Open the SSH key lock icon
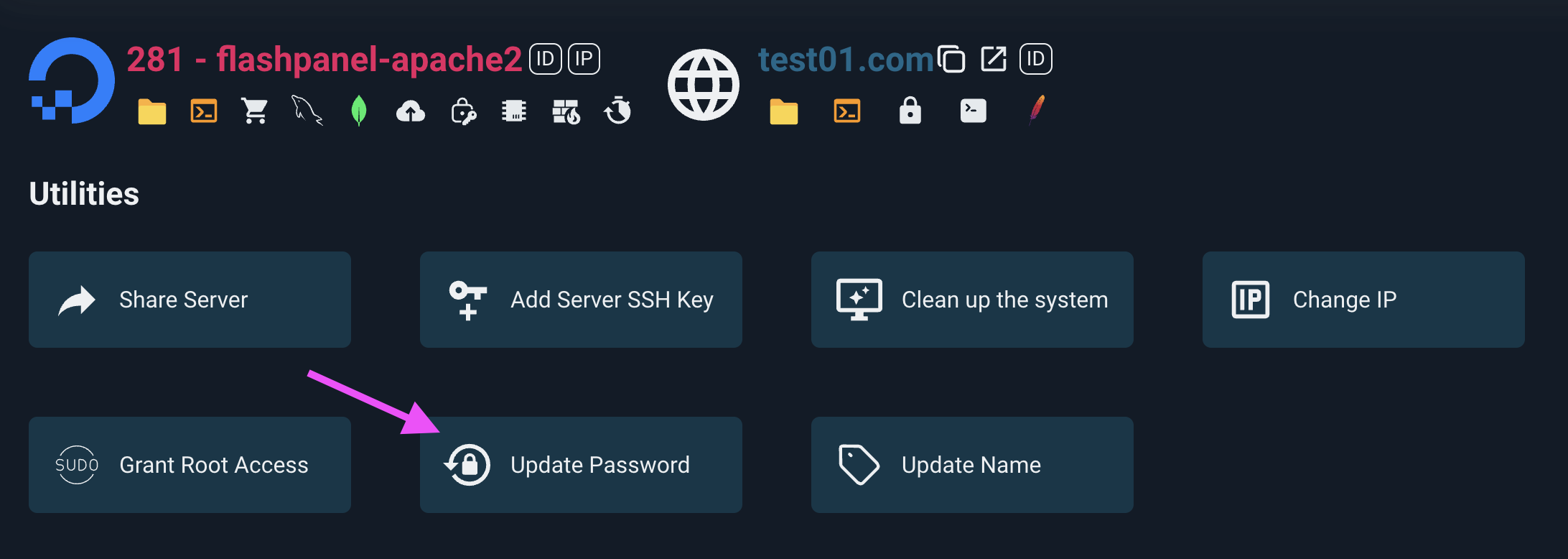The image size is (1568, 559). pos(462,111)
